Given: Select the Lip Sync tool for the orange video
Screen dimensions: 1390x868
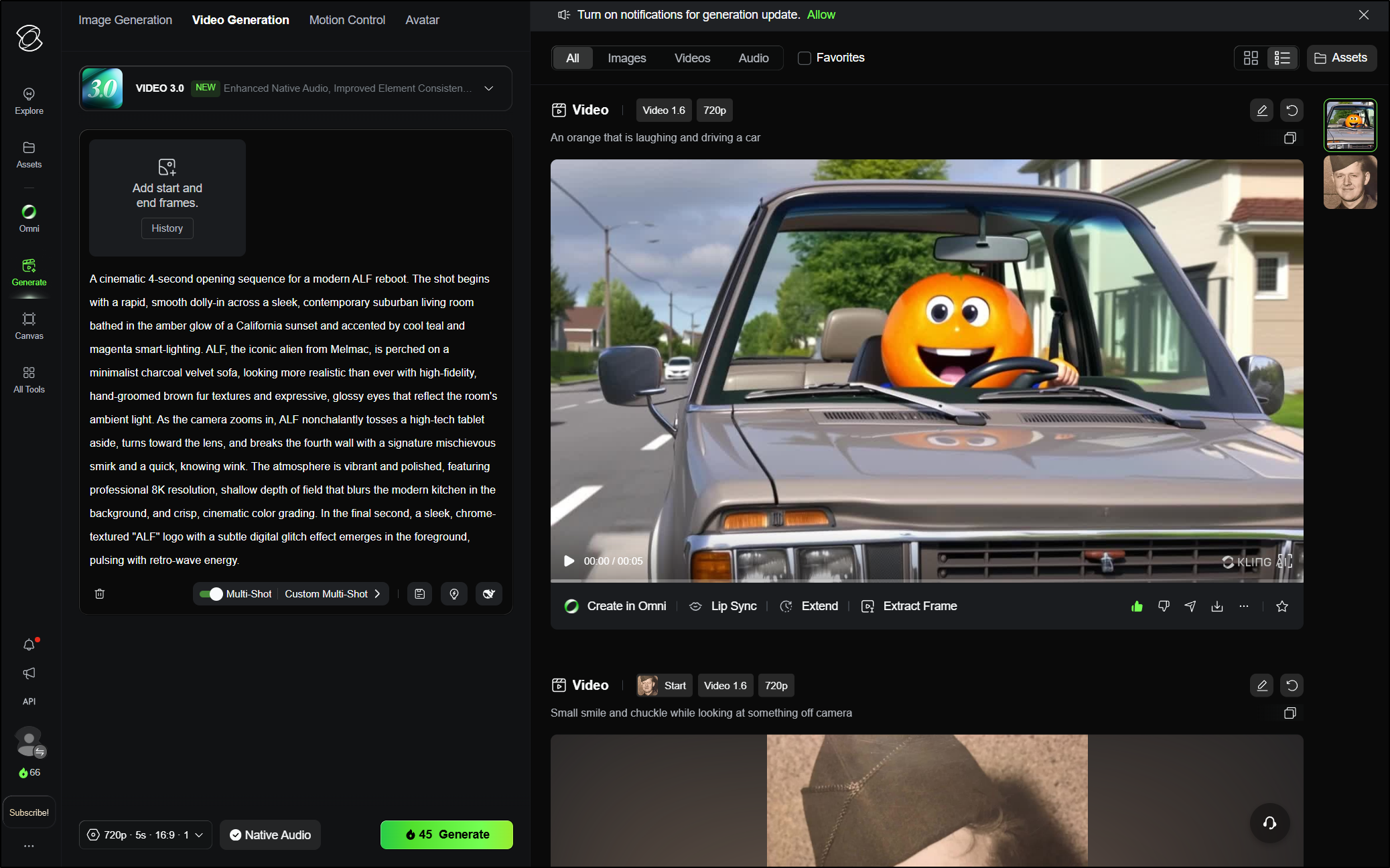Looking at the screenshot, I should pos(734,605).
